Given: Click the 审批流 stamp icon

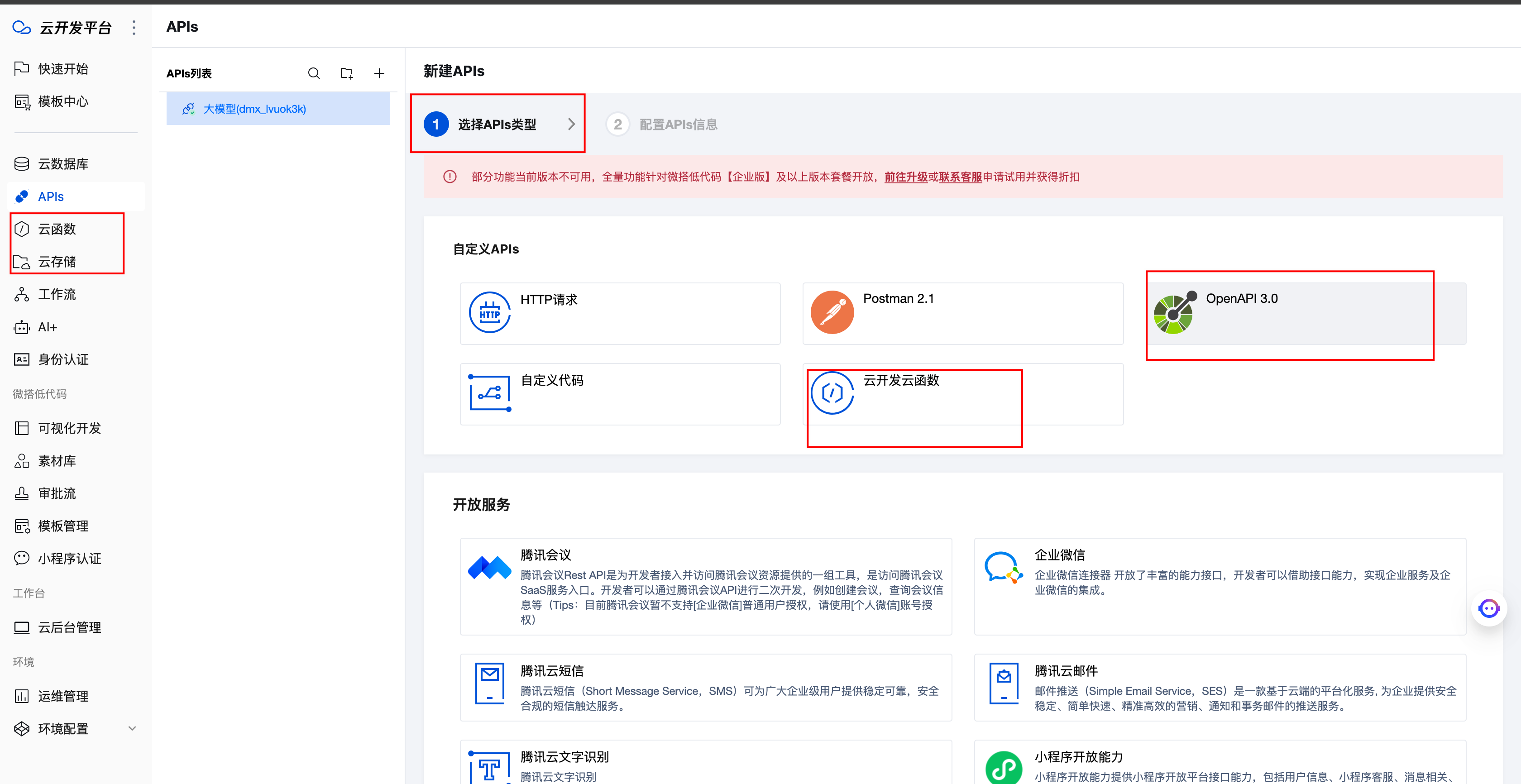Looking at the screenshot, I should [22, 493].
